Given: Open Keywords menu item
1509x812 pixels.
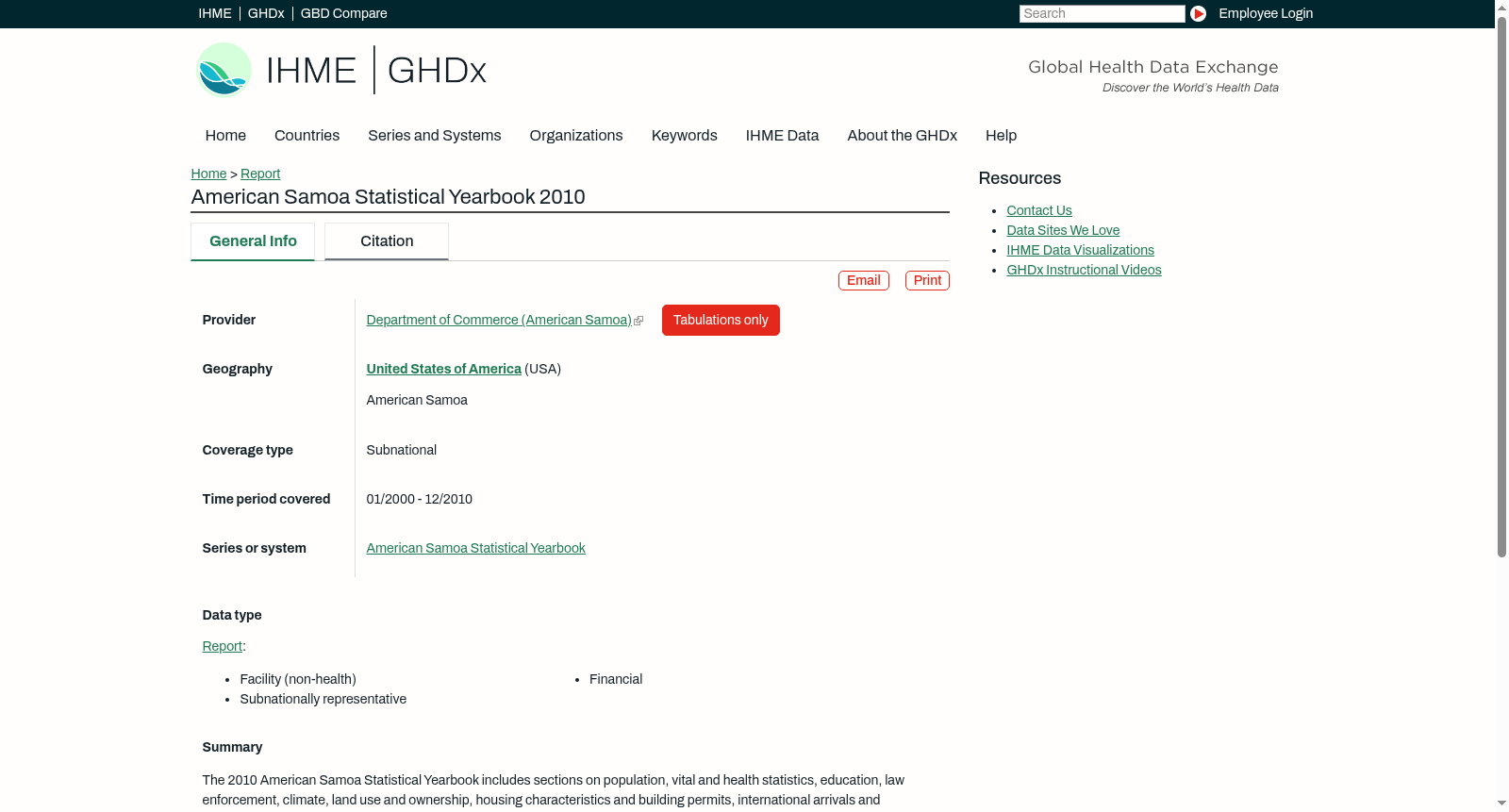Looking at the screenshot, I should (685, 136).
